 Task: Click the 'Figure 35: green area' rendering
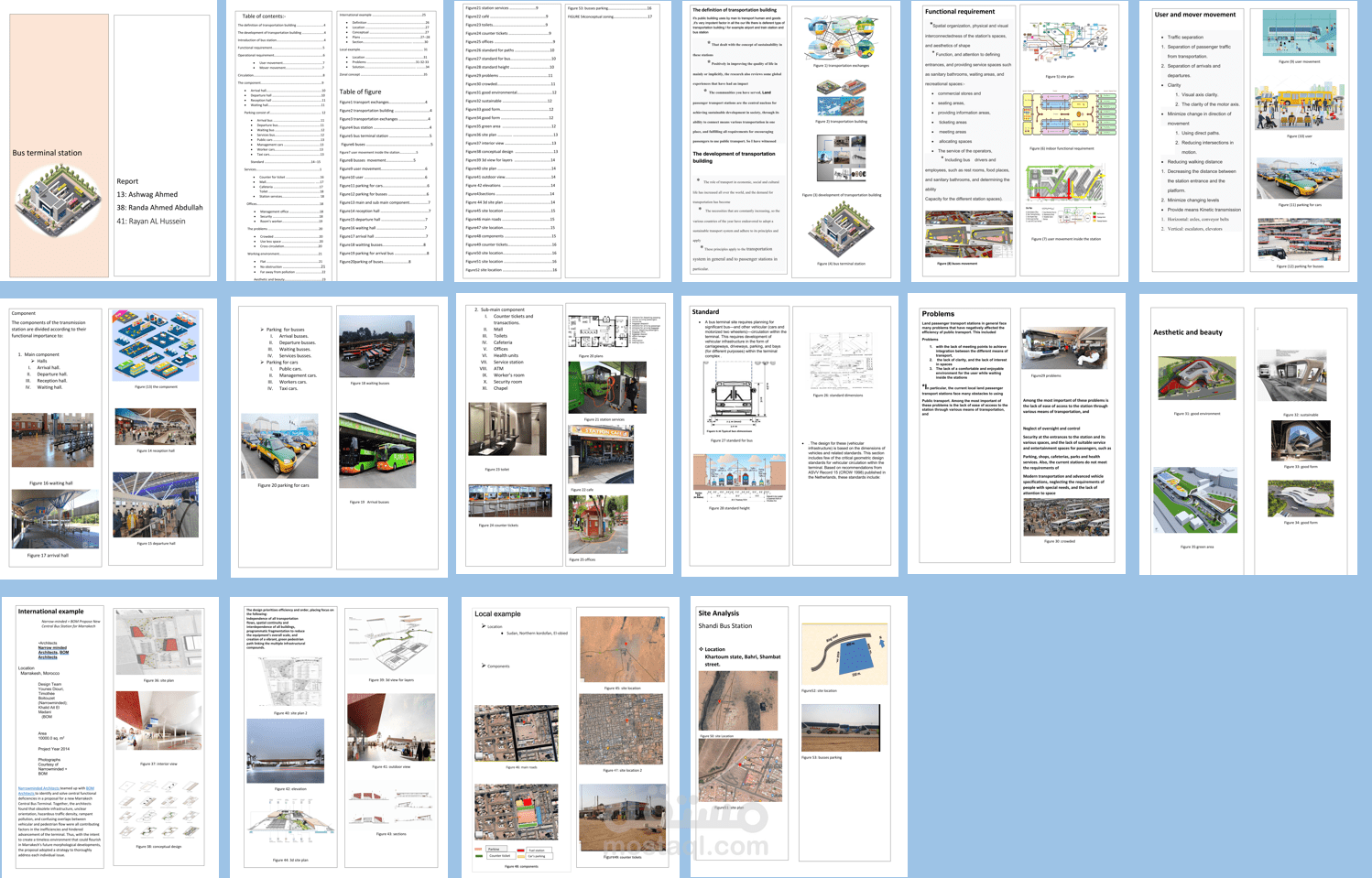[1195, 501]
